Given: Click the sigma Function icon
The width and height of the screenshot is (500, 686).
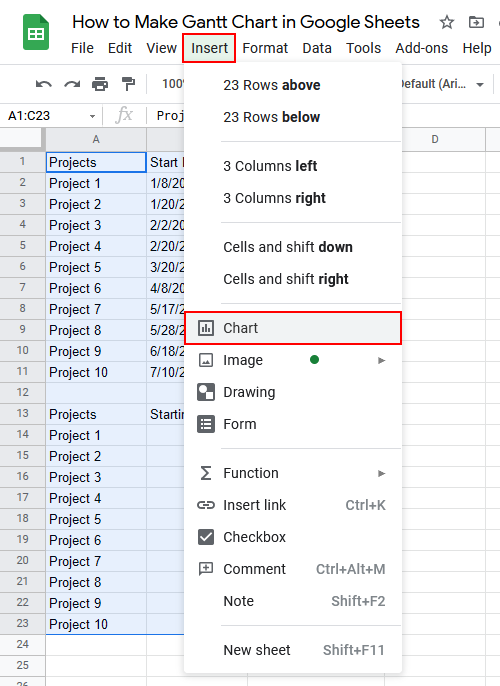Looking at the screenshot, I should point(206,473).
